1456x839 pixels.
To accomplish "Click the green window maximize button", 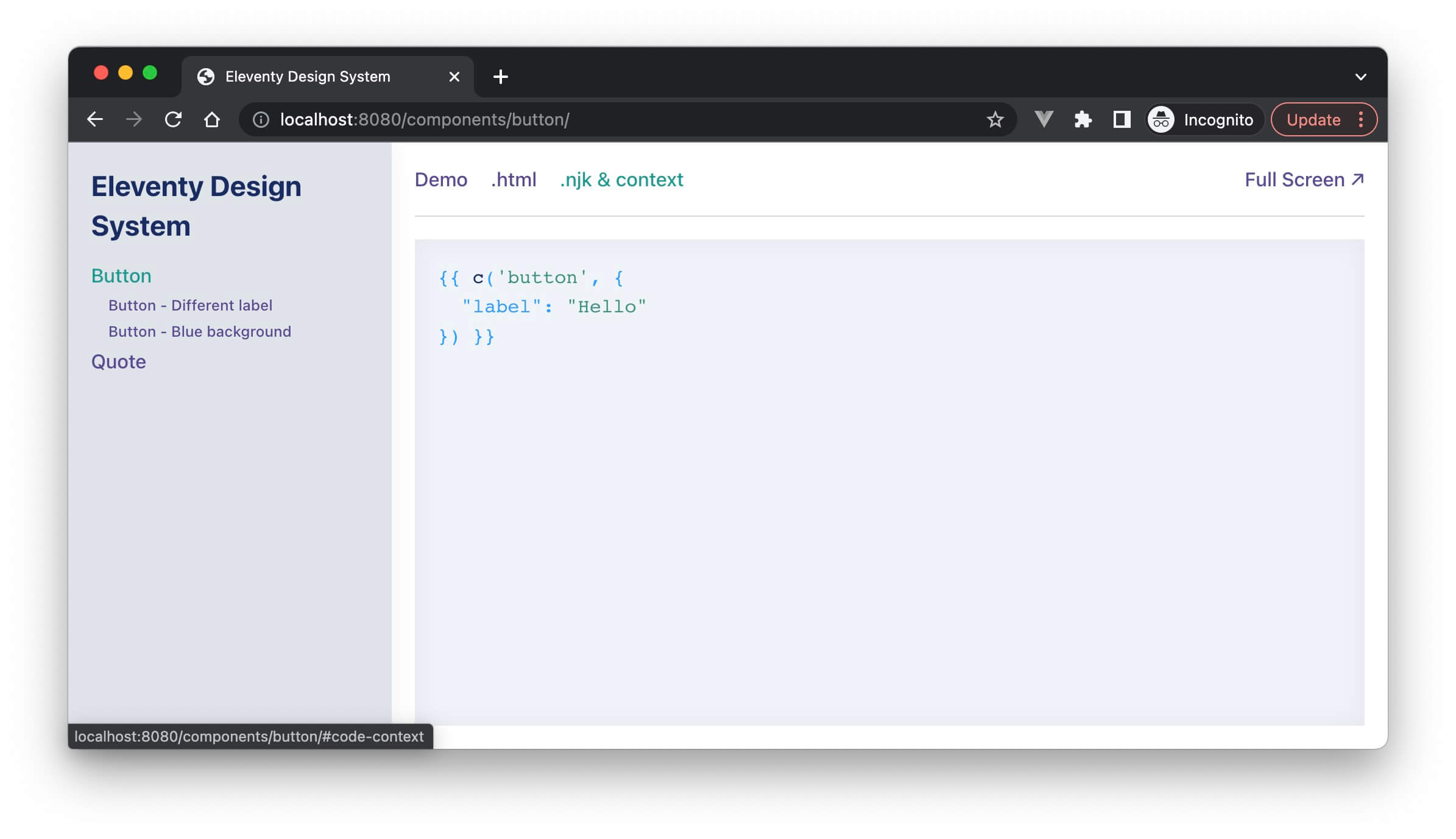I will coord(150,73).
